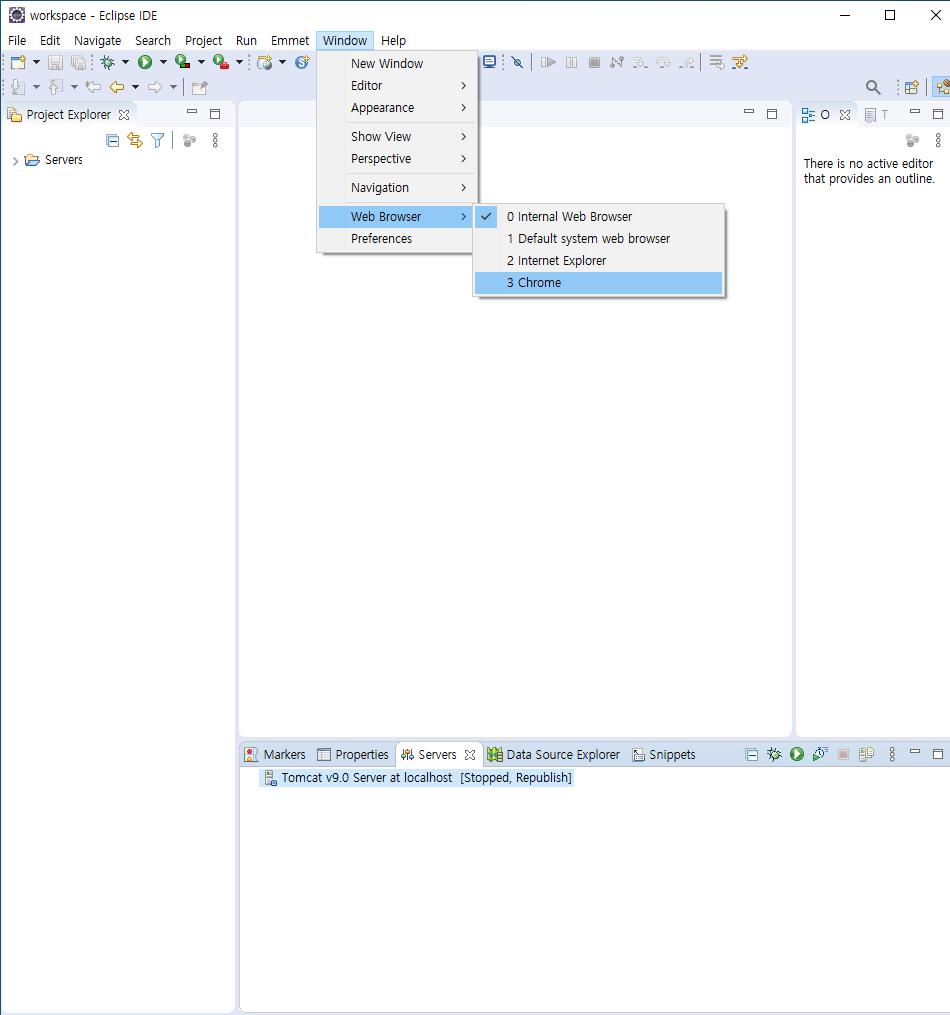The height and width of the screenshot is (1015, 950).
Task: Click the Suspend pause icon
Action: click(571, 62)
